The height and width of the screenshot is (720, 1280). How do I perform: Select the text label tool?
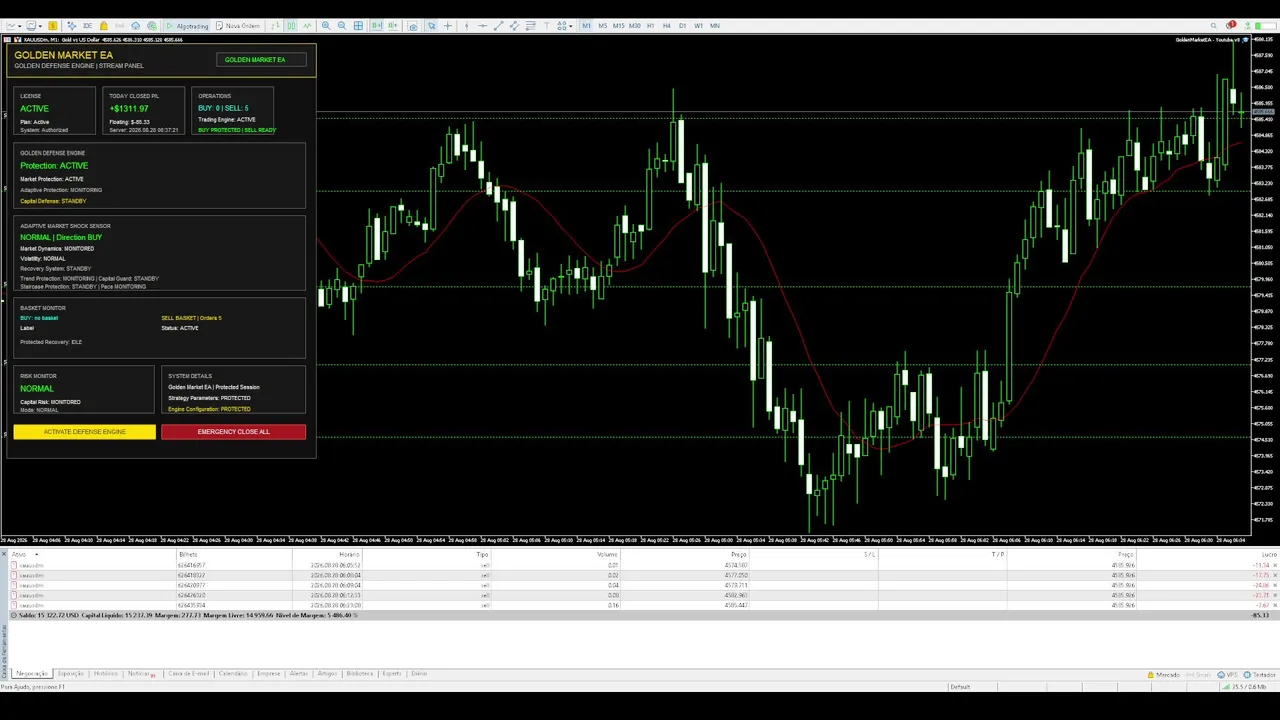click(x=546, y=26)
